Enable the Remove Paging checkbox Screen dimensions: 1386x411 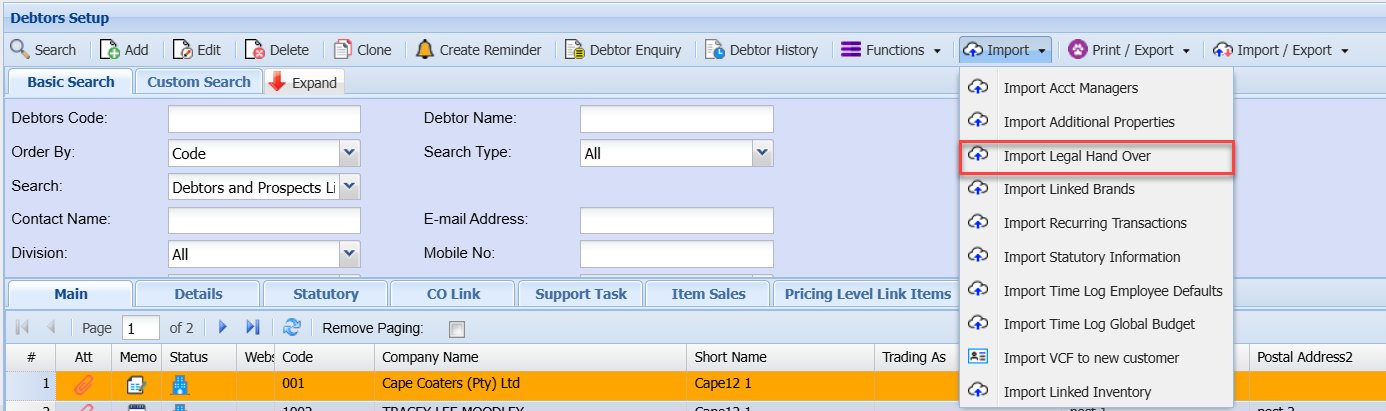pyautogui.click(x=457, y=328)
